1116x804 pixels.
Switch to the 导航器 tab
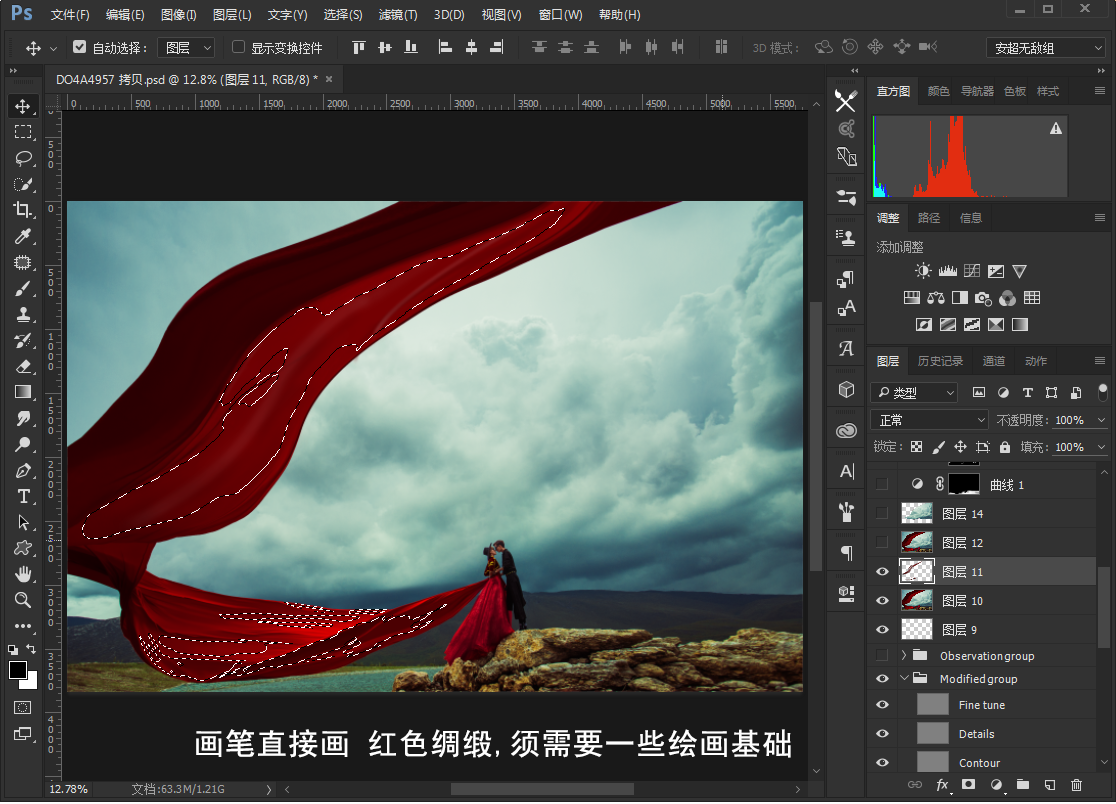point(977,91)
